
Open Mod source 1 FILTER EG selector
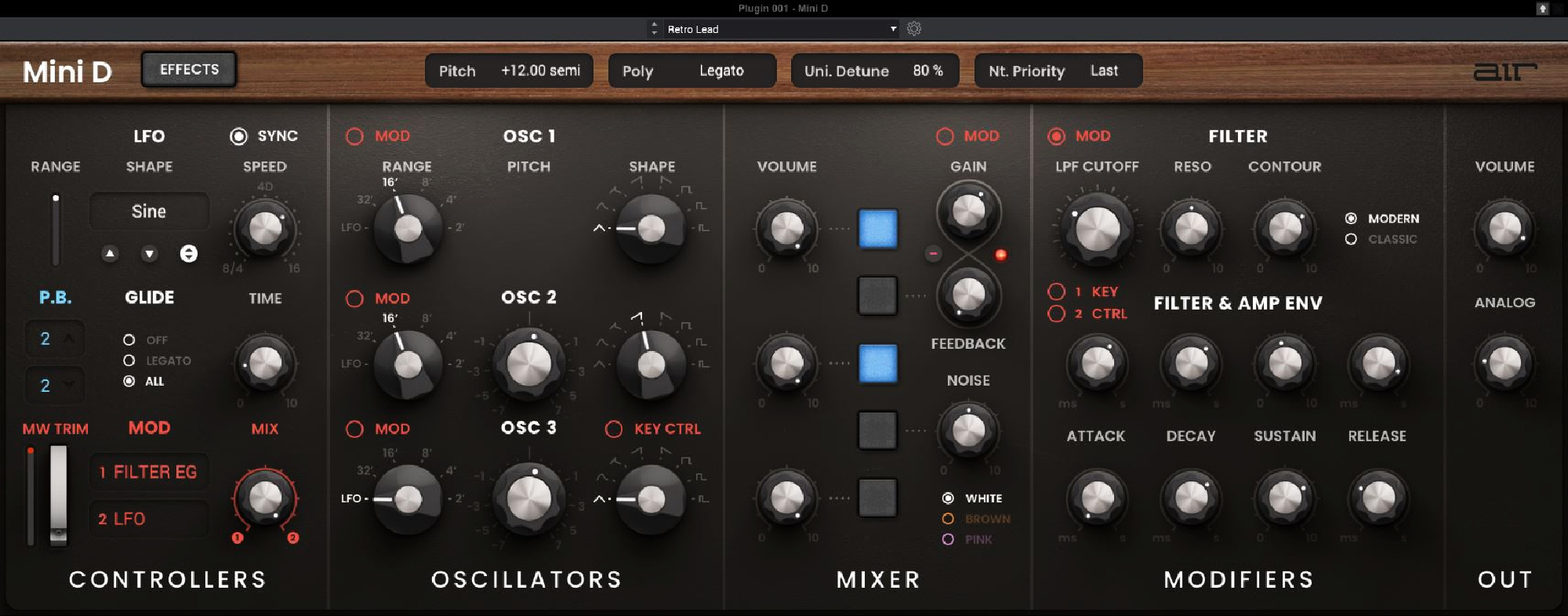coord(149,472)
